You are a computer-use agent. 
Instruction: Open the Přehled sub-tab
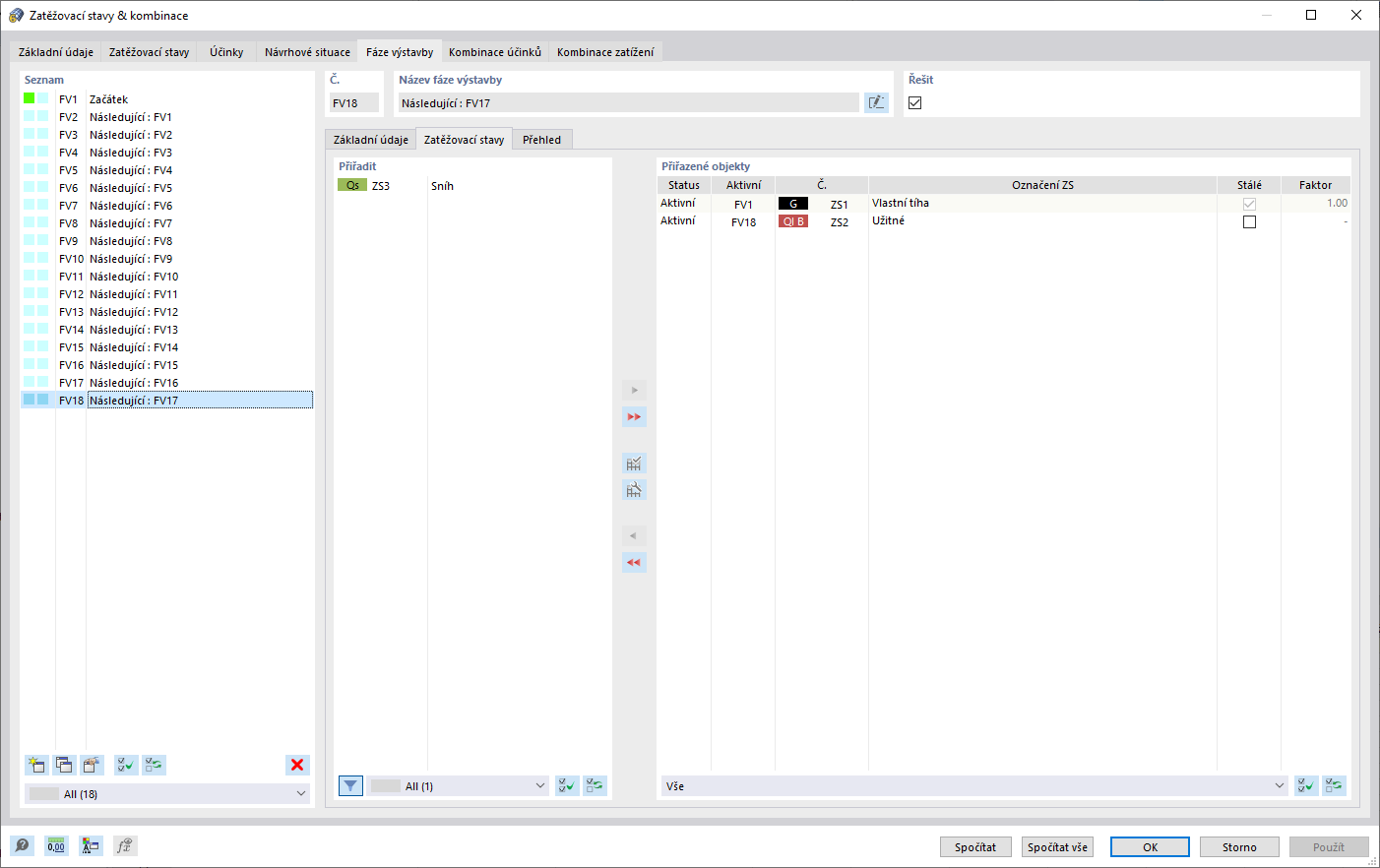pos(541,140)
